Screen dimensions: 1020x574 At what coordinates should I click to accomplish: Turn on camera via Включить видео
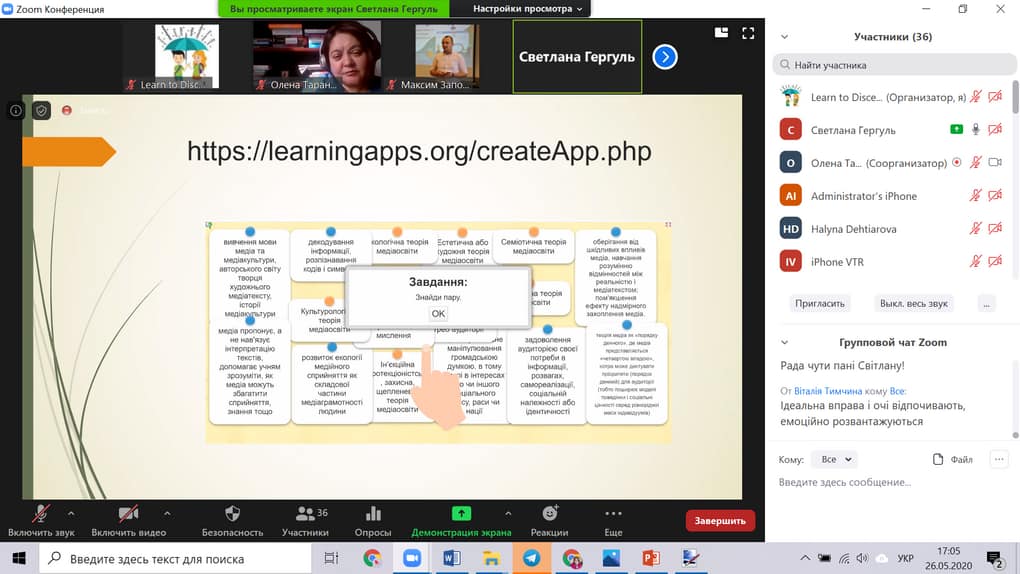(129, 520)
